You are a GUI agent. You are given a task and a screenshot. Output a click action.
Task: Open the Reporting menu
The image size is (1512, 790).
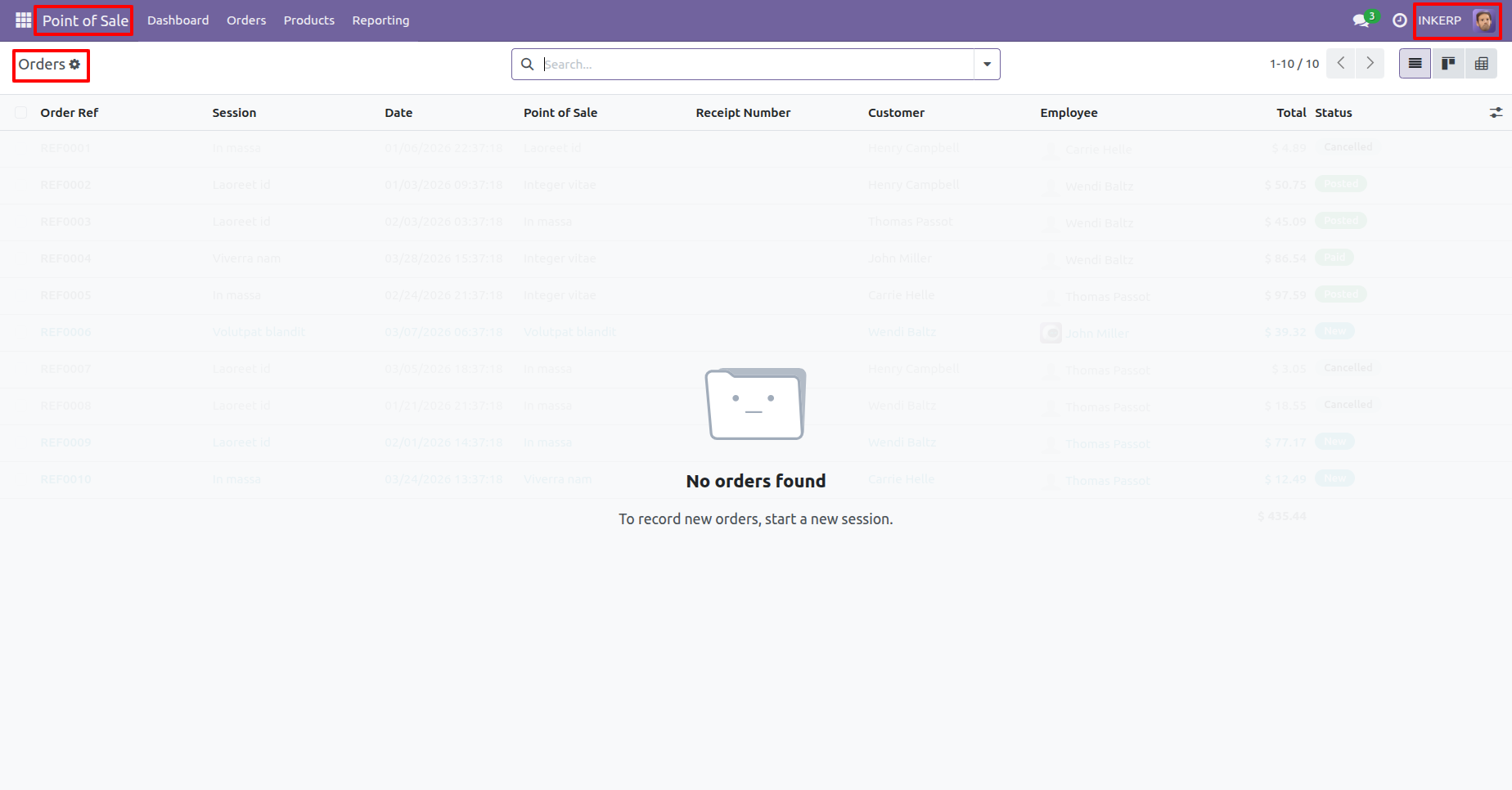[380, 20]
